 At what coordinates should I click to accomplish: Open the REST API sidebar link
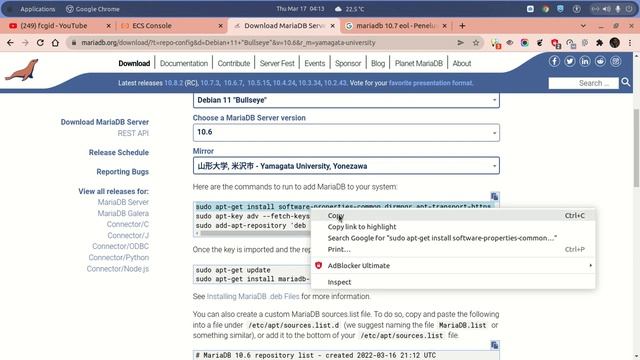(133, 133)
